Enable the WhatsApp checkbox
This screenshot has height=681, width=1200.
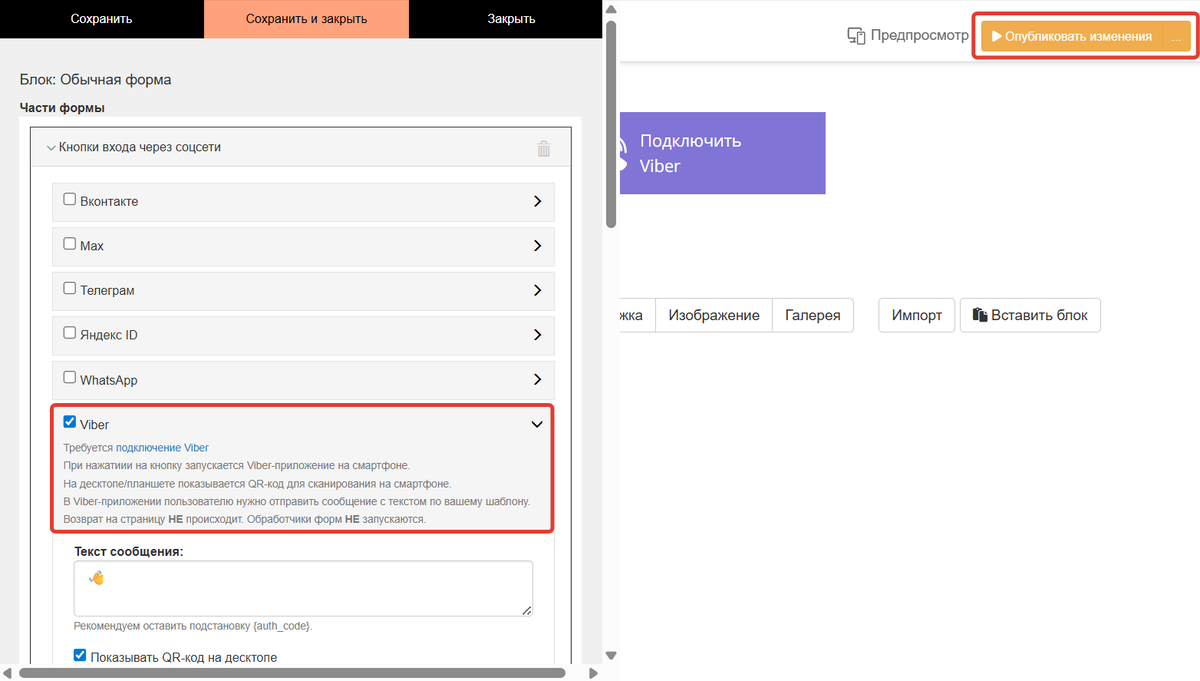coord(70,378)
